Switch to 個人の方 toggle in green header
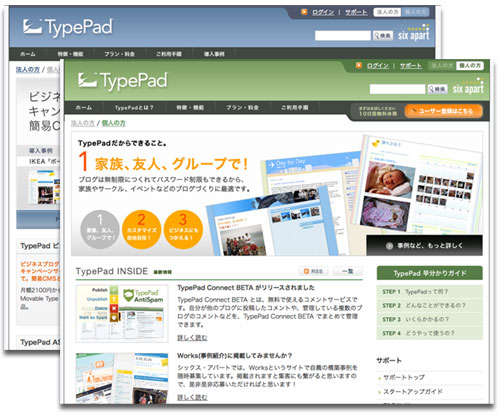This screenshot has width=500, height=418. pos(470,66)
